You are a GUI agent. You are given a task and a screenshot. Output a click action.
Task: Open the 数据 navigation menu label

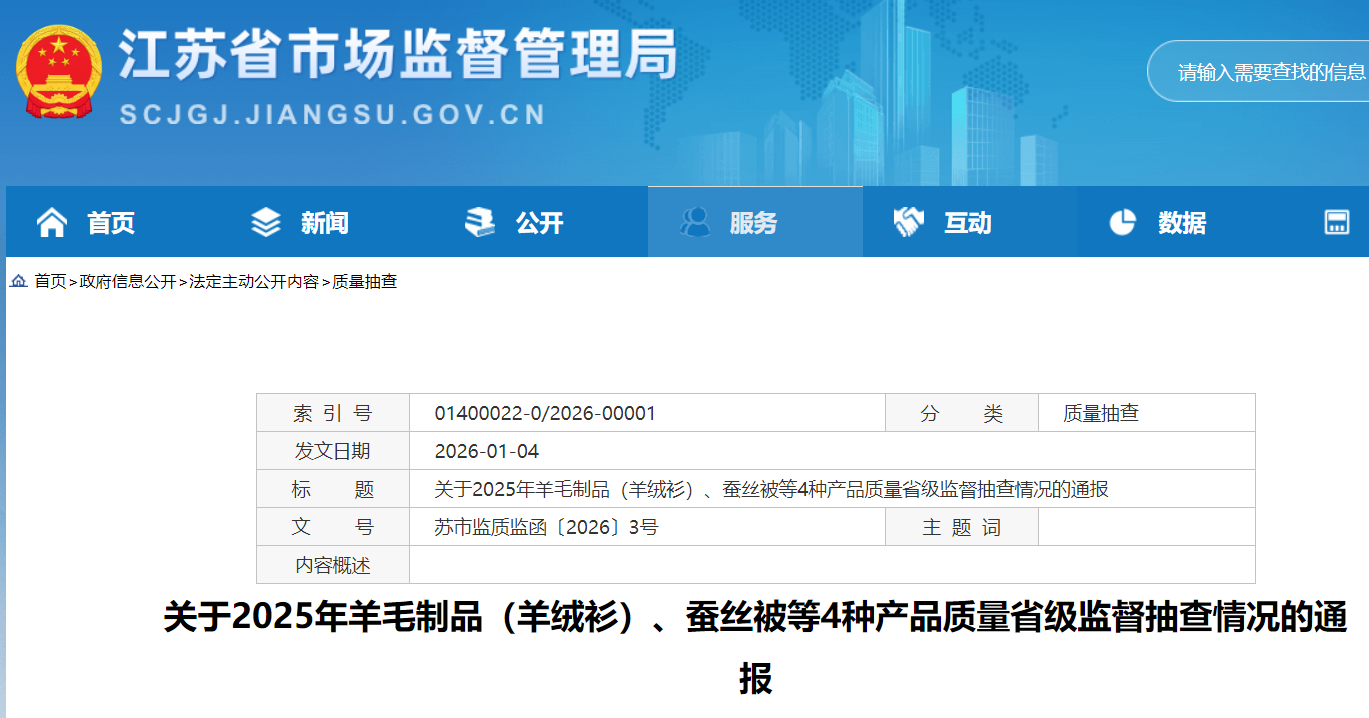pyautogui.click(x=1182, y=223)
